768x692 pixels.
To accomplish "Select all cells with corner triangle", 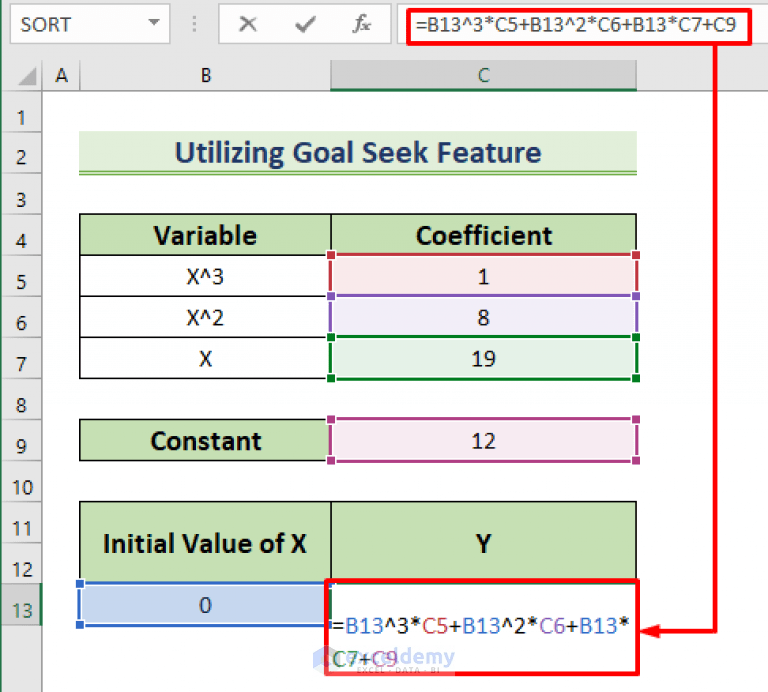I will pyautogui.click(x=26, y=76).
